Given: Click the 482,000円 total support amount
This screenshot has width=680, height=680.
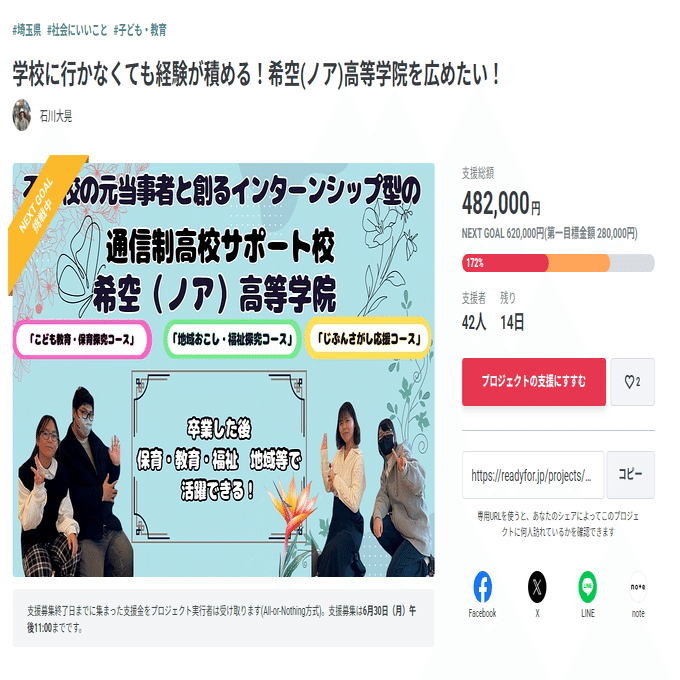Looking at the screenshot, I should point(501,204).
